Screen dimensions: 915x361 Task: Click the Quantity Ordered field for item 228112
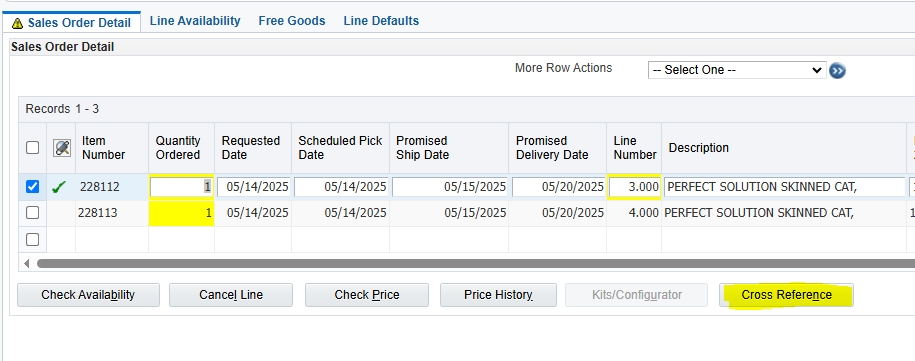181,187
